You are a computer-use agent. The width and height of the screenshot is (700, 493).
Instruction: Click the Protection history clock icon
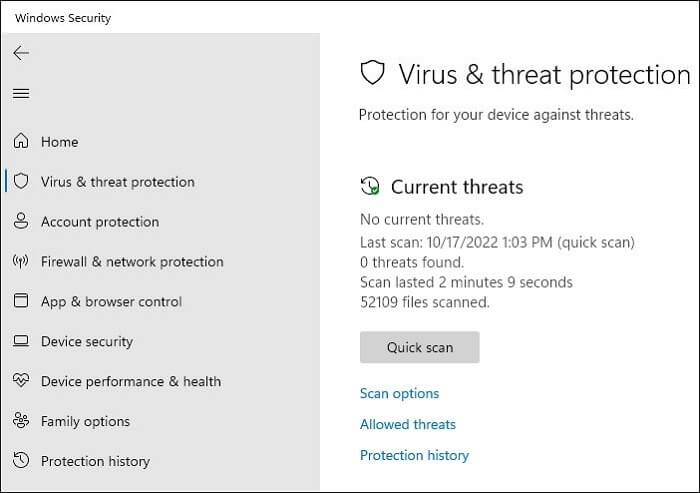click(x=21, y=461)
